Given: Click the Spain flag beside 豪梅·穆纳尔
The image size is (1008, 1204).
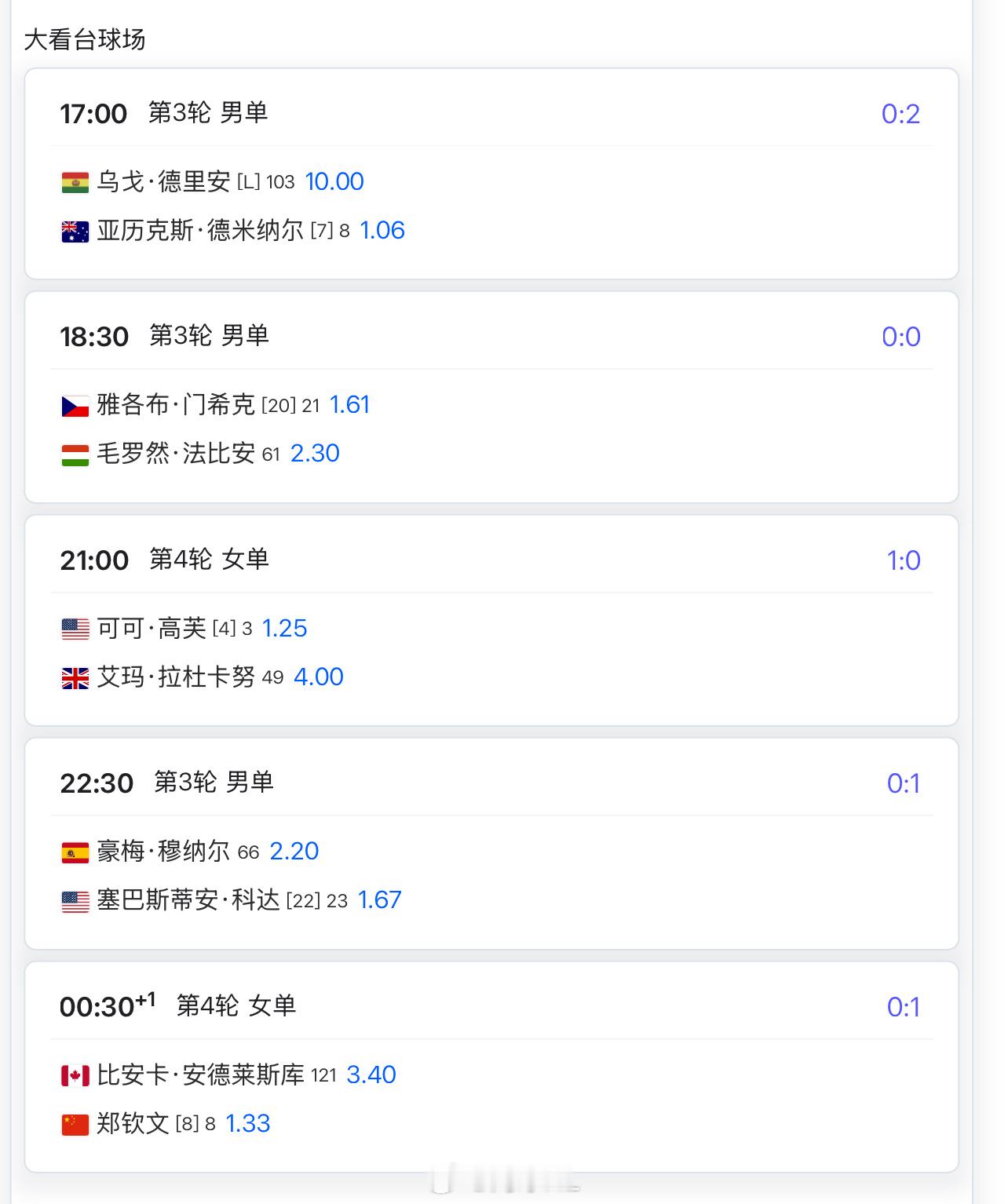Looking at the screenshot, I should [x=75, y=852].
